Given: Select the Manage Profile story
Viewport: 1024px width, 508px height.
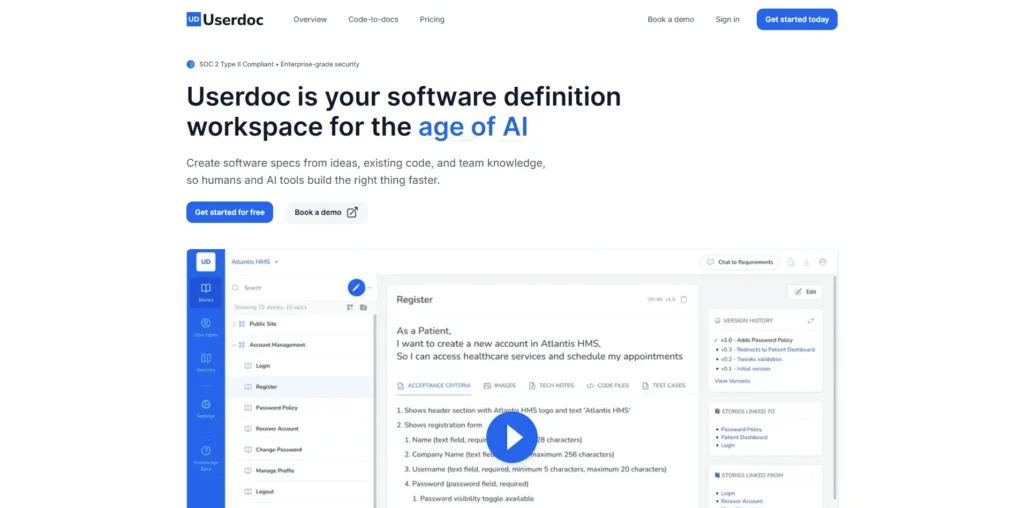Looking at the screenshot, I should coord(301,470).
